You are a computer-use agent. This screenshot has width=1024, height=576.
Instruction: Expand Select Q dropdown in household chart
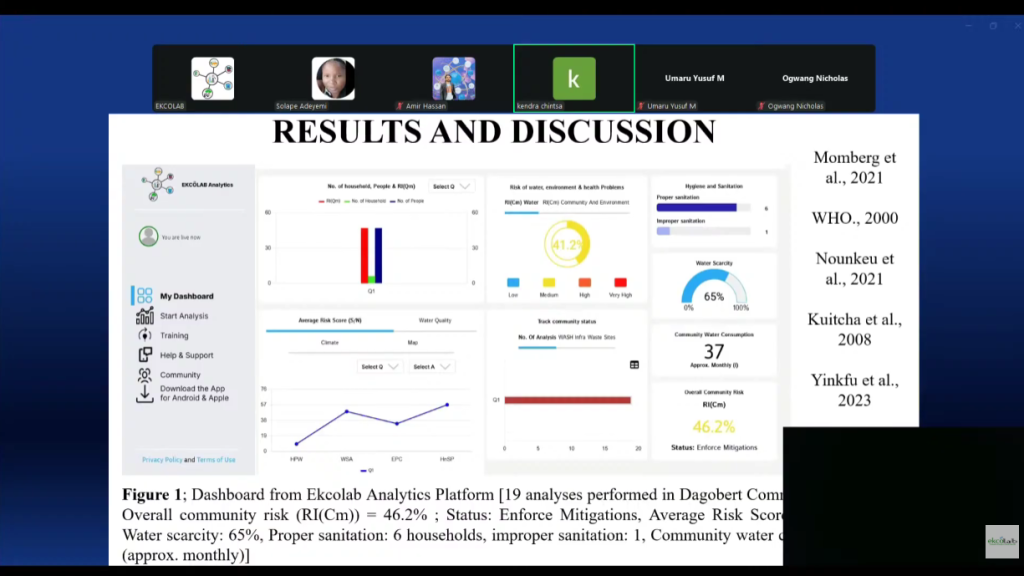450,186
